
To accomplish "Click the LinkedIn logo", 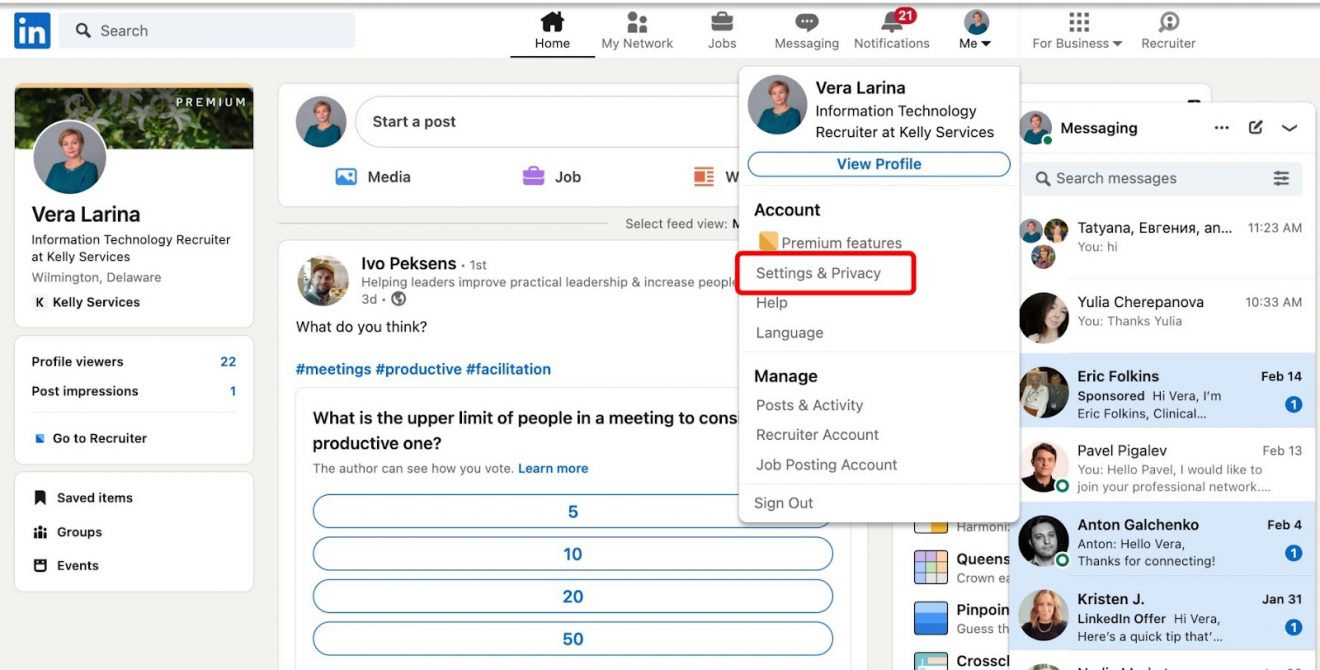I will [30, 30].
